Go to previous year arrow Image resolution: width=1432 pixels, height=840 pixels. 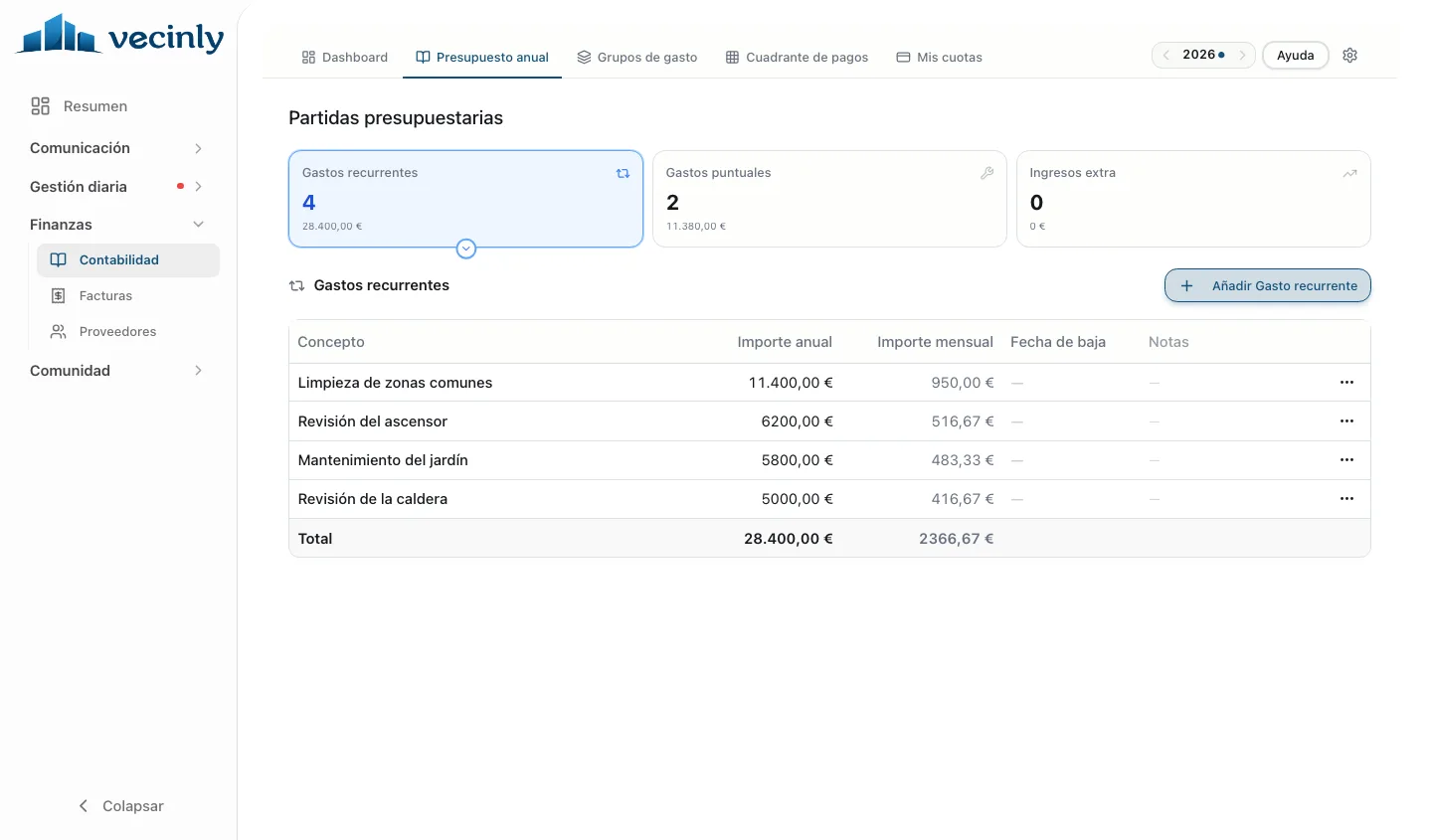(x=1166, y=56)
